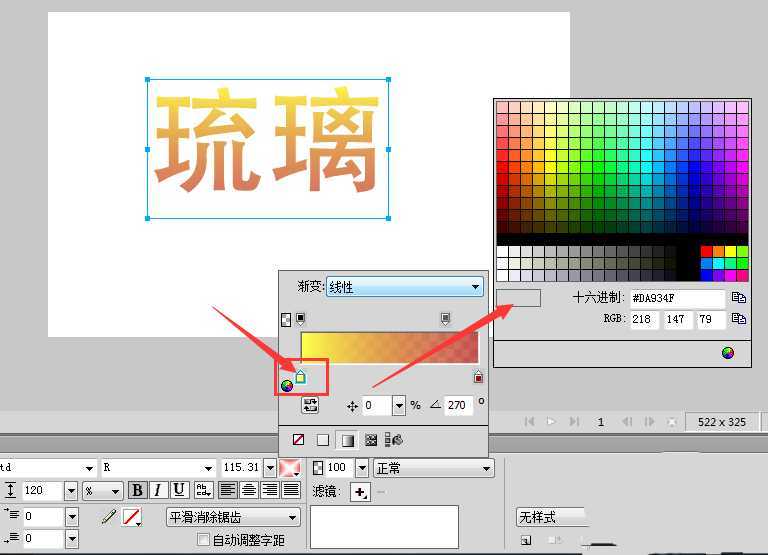Click the text fill color swatch

[291, 468]
